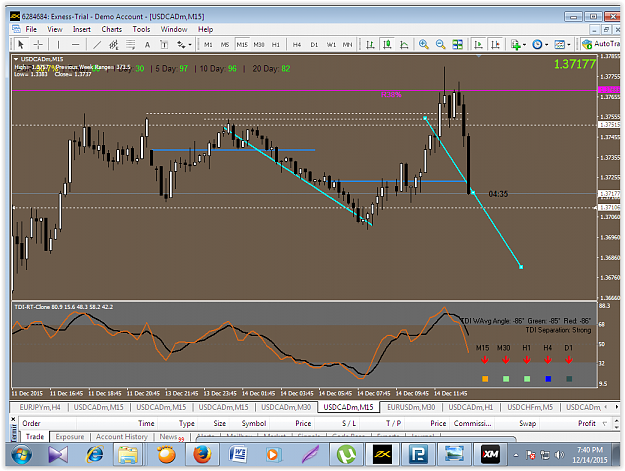Switch to the USDCADm,M30 chart tab
Screen dimensions: 625x471
click(x=286, y=407)
